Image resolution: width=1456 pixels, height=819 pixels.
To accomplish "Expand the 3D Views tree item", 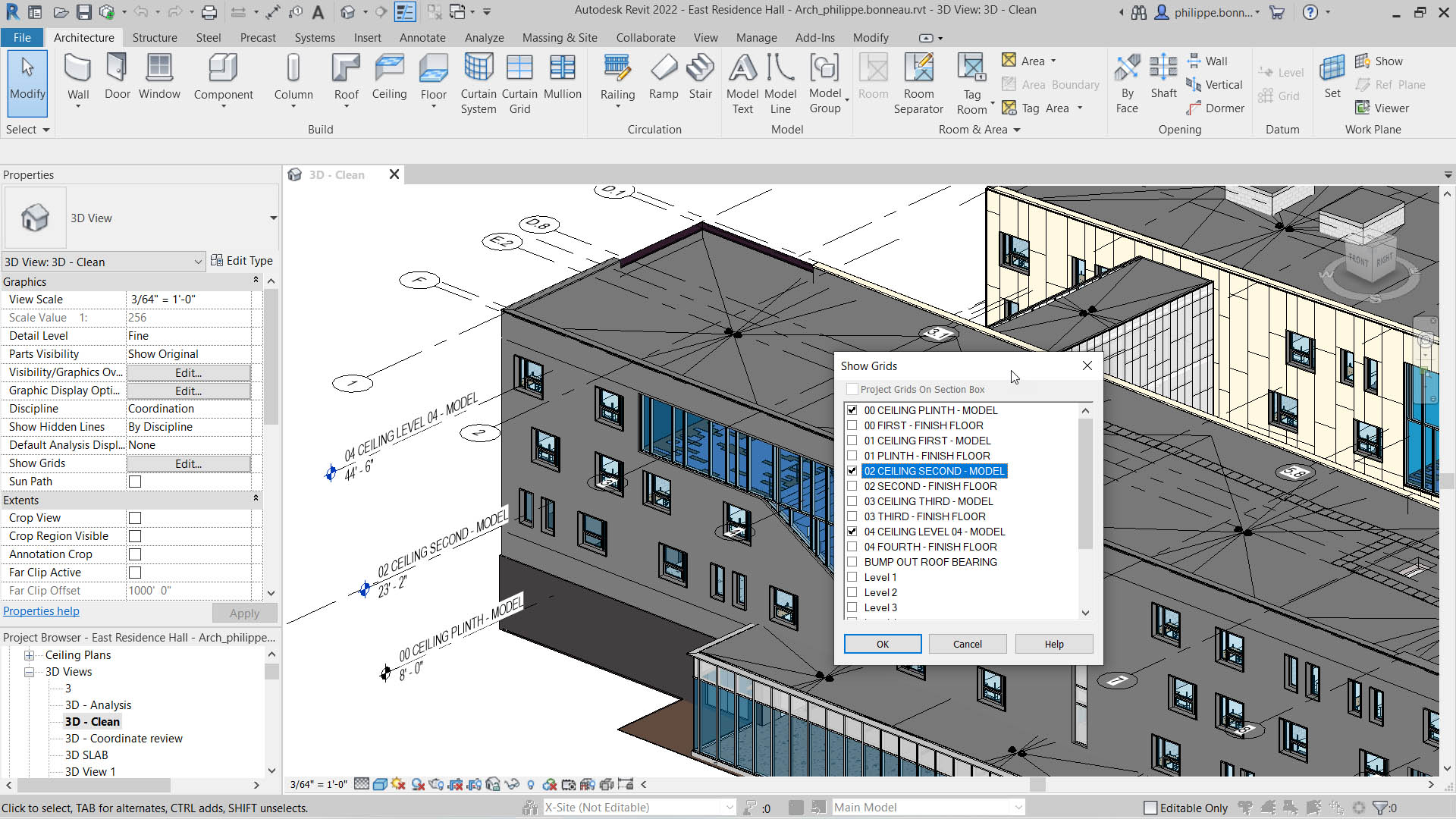I will 29,671.
